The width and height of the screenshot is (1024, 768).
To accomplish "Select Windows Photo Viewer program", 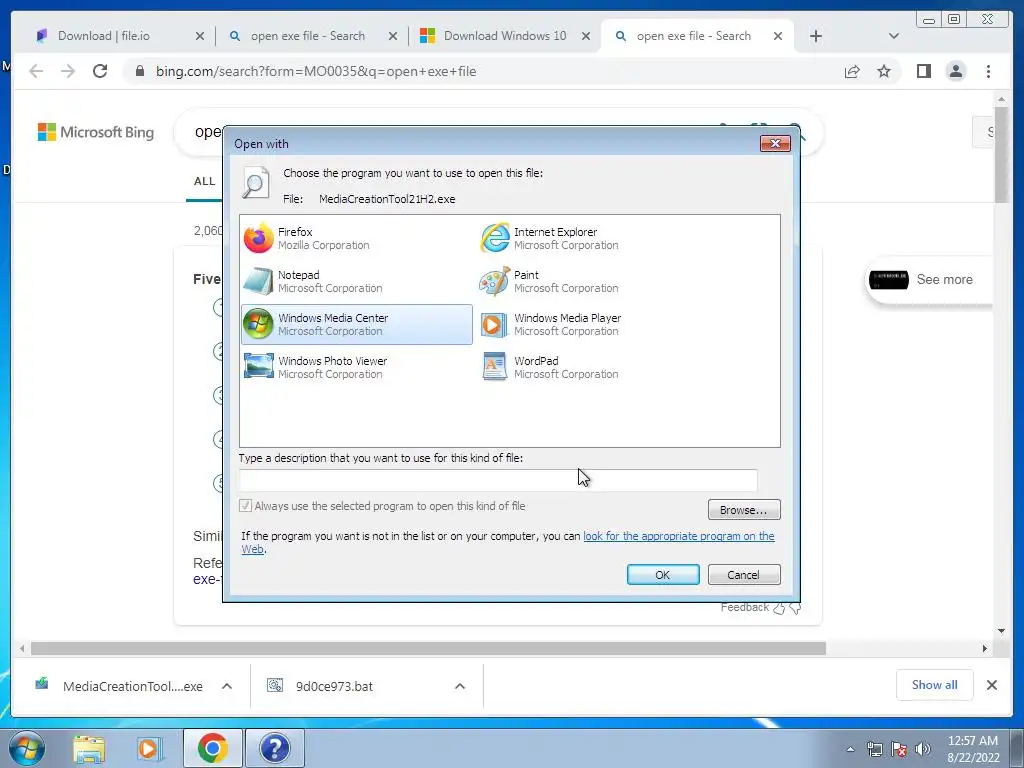I will tap(357, 368).
